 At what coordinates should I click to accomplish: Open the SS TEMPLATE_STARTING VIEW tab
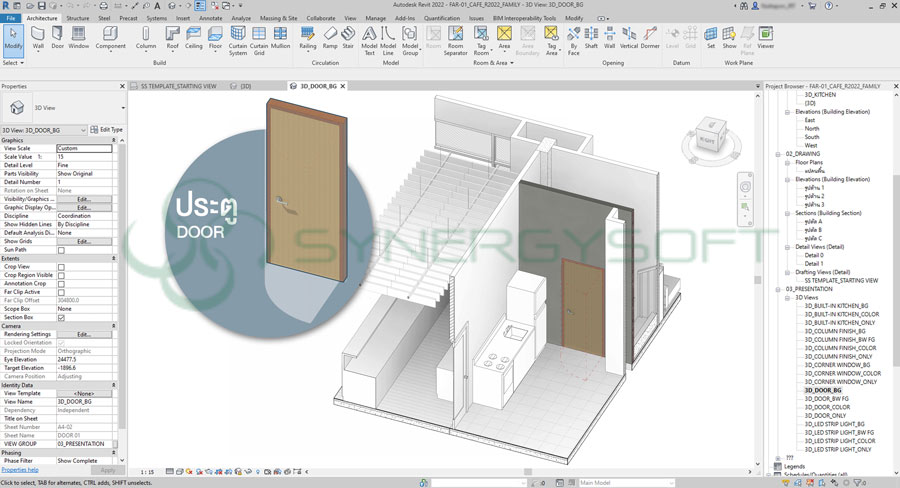pos(178,86)
